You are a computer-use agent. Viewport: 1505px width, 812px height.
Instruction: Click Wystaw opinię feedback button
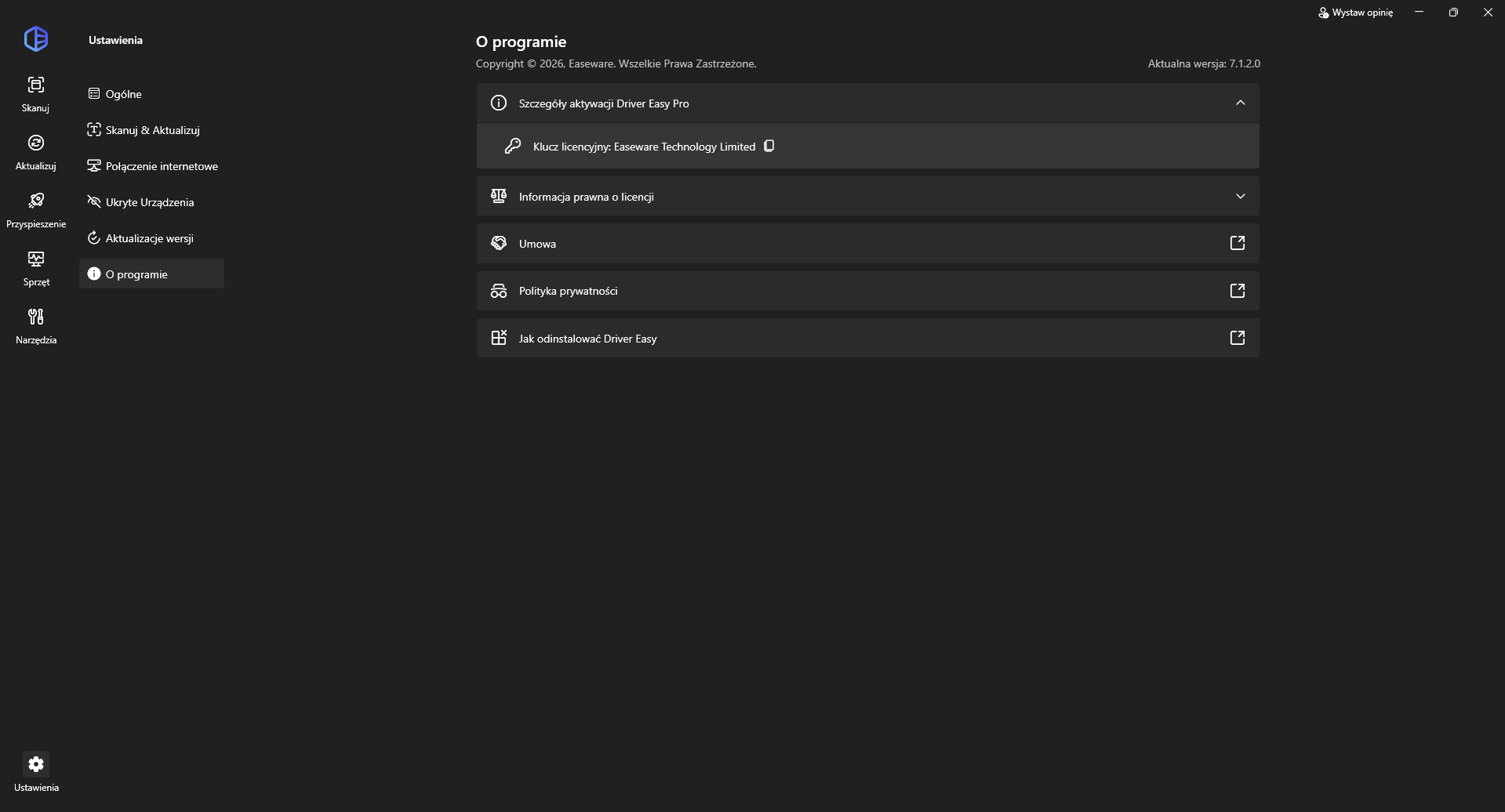tap(1355, 13)
